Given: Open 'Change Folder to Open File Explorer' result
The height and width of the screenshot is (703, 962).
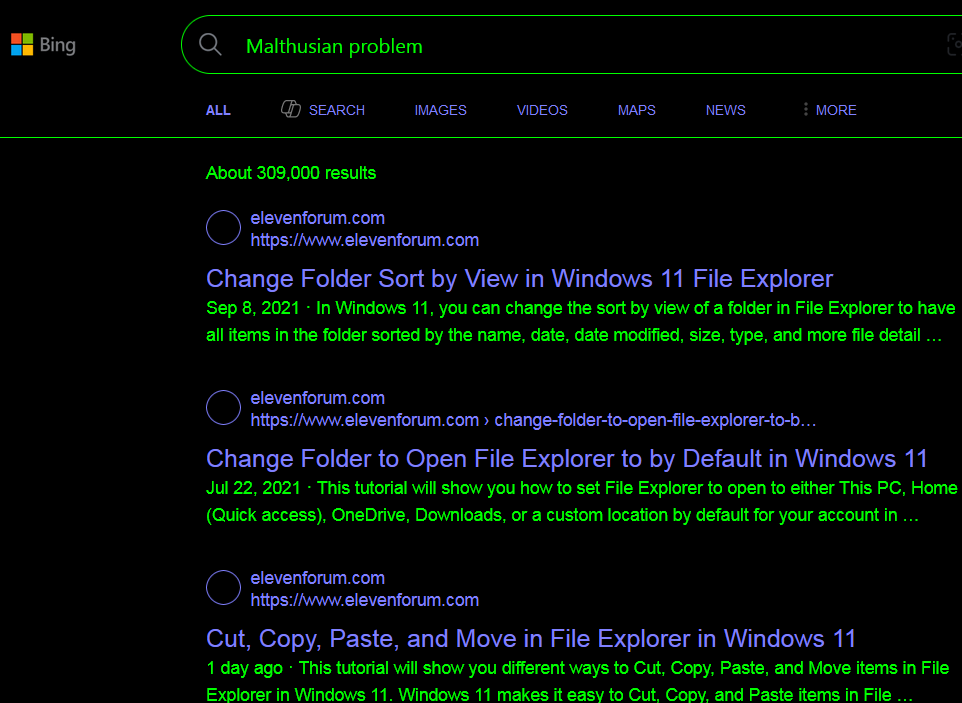Looking at the screenshot, I should coord(566,459).
